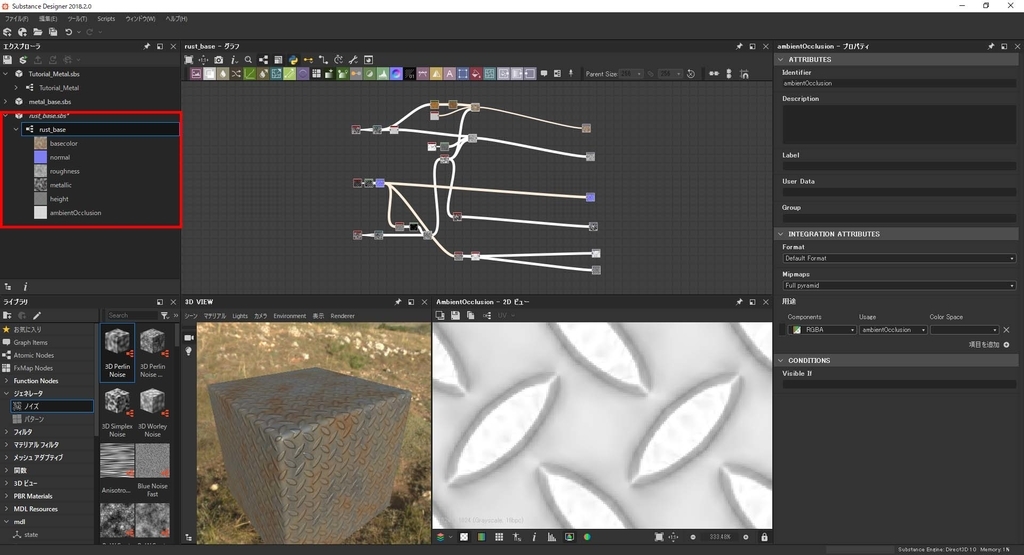
Task: Expand the metal_base.sbs tree node
Action: coord(6,102)
